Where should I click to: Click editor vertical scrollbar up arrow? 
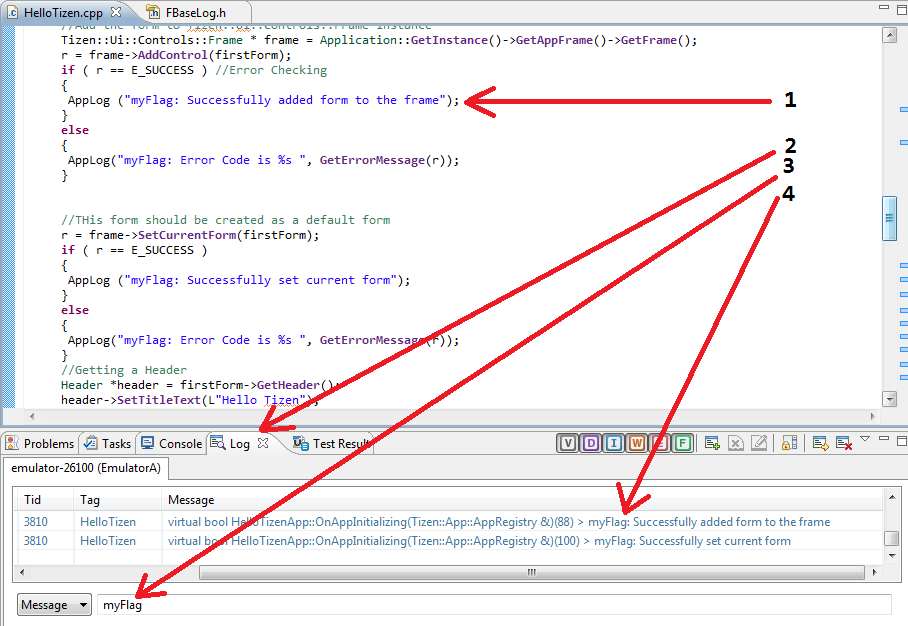pyautogui.click(x=889, y=35)
